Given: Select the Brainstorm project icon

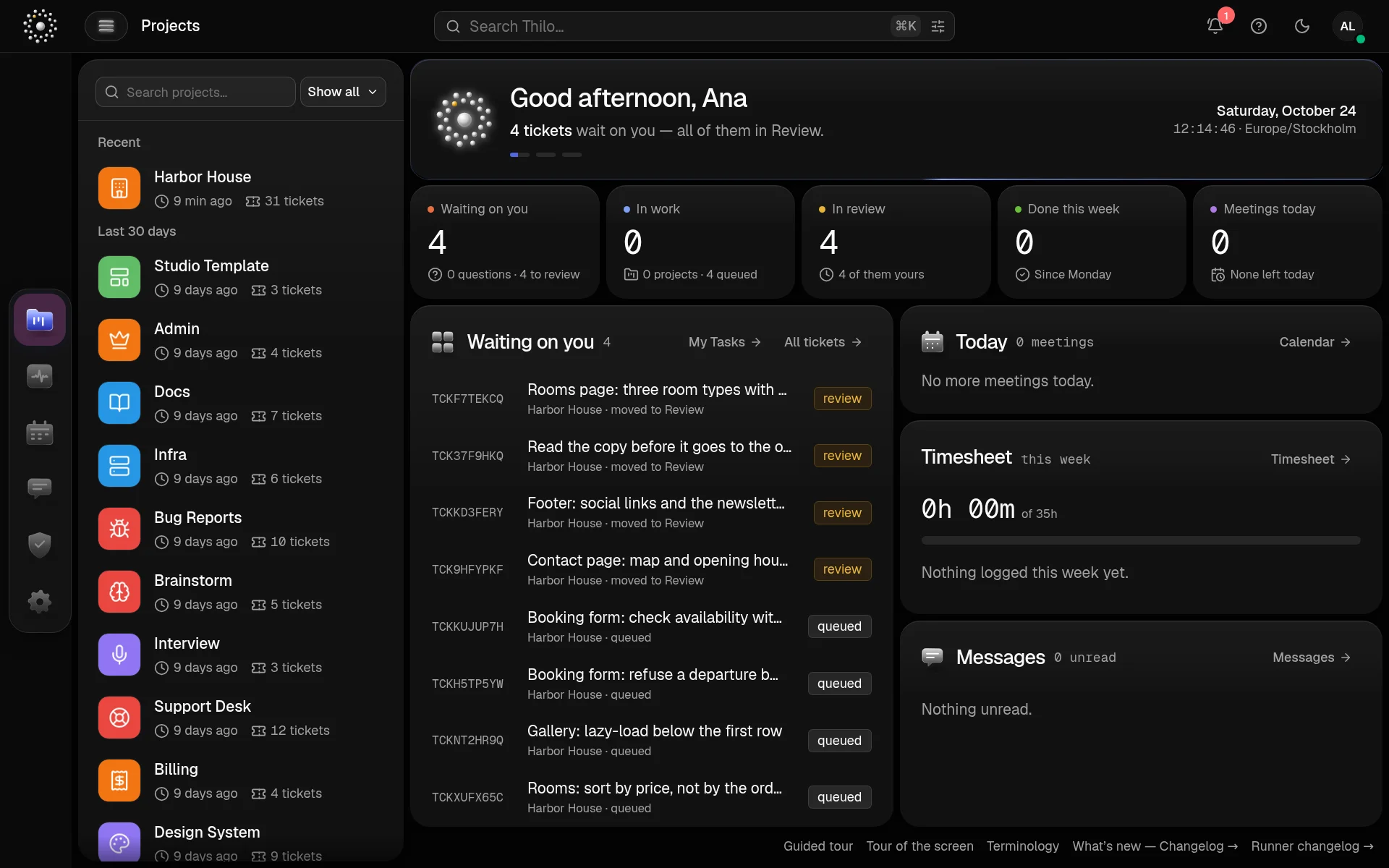Looking at the screenshot, I should click(x=119, y=592).
